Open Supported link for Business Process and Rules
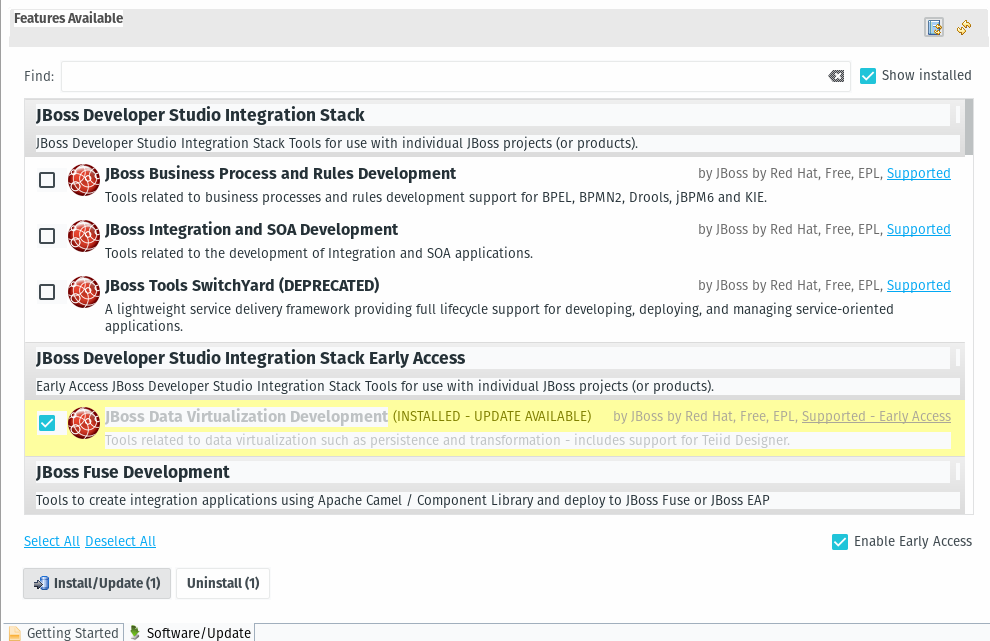Image resolution: width=990 pixels, height=641 pixels. tap(919, 173)
